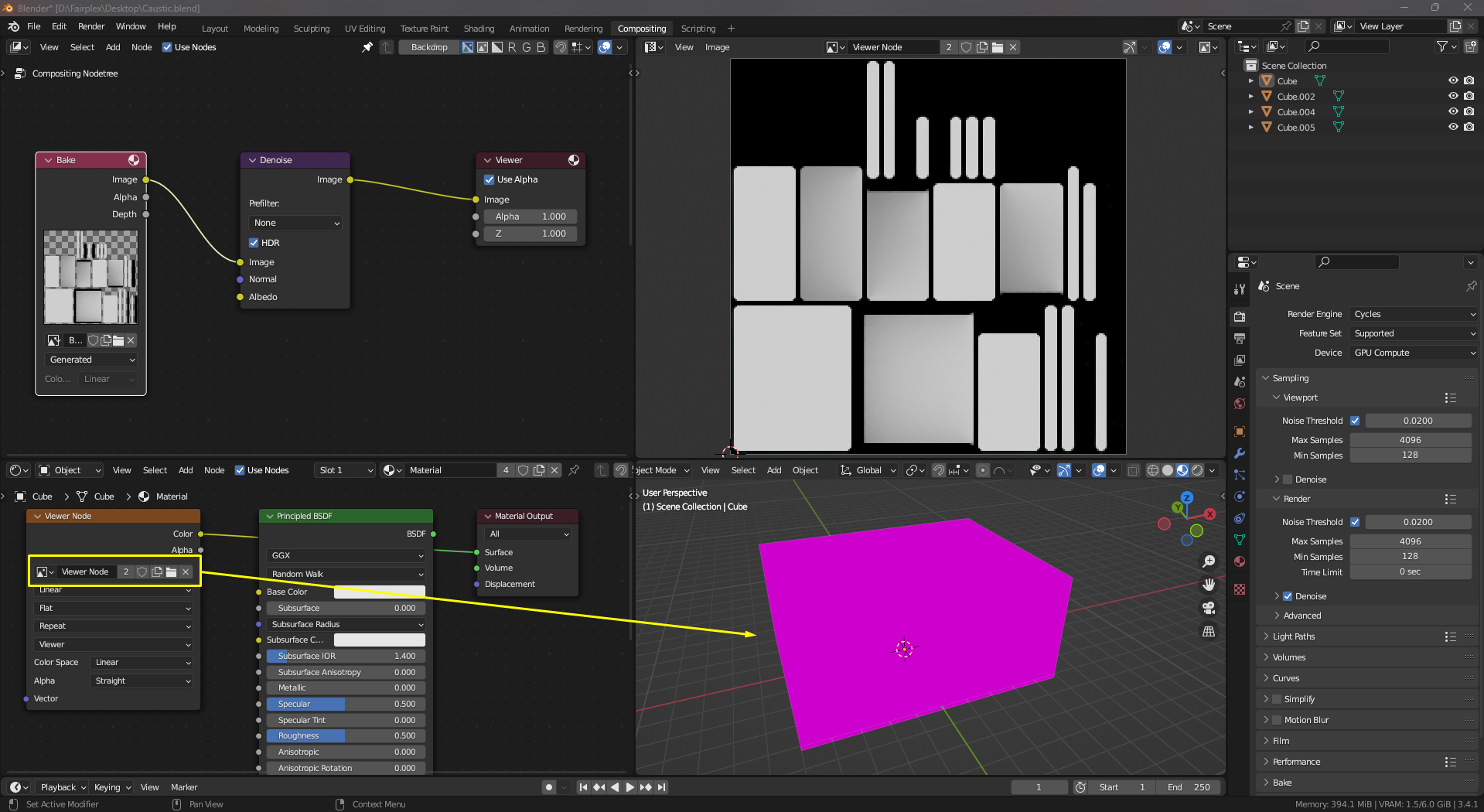Image resolution: width=1484 pixels, height=812 pixels.
Task: Toggle Use Nodes in compositor header
Action: (x=167, y=47)
